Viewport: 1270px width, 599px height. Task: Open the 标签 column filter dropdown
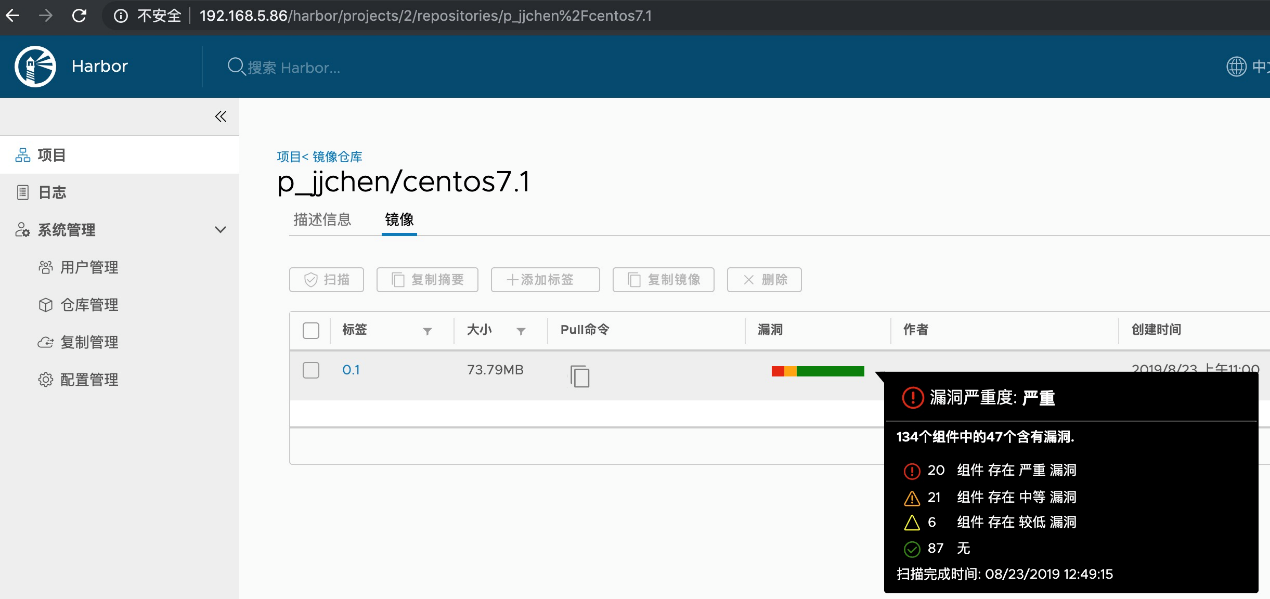click(x=428, y=331)
